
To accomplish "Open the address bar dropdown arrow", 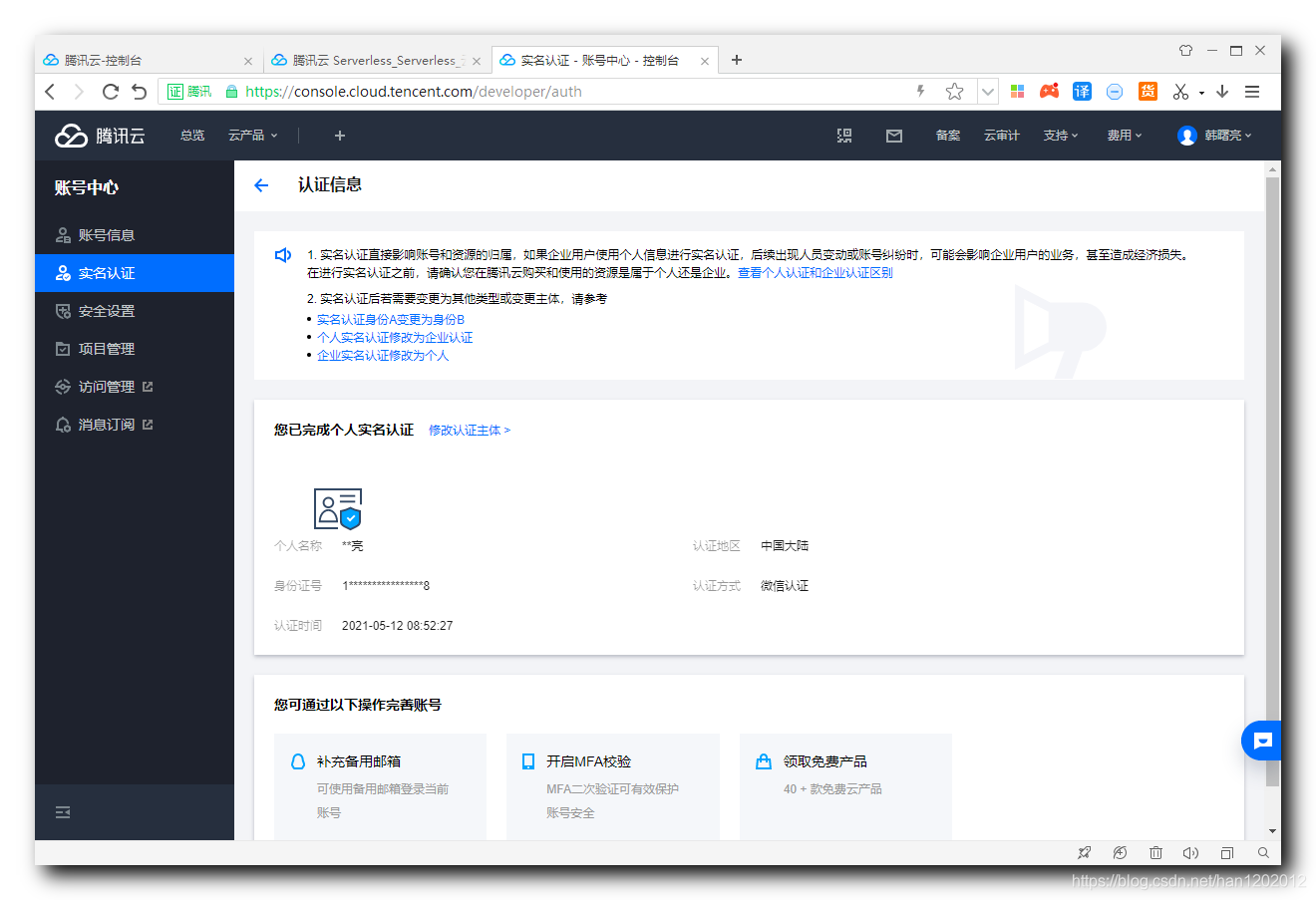I will click(x=987, y=92).
